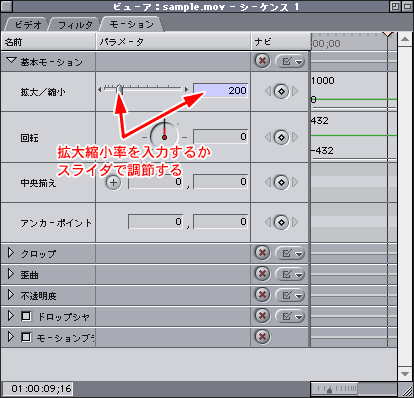Click the 1000 label in keyframe graph

pyautogui.click(x=323, y=81)
